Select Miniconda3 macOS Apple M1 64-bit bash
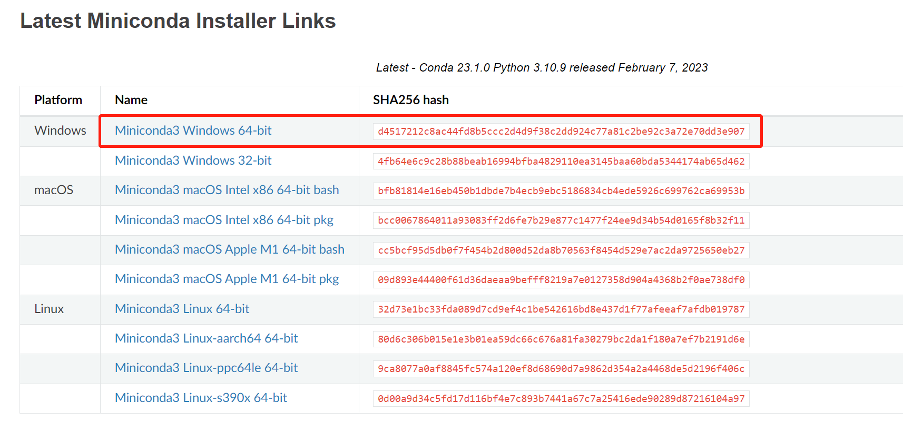 [229, 249]
